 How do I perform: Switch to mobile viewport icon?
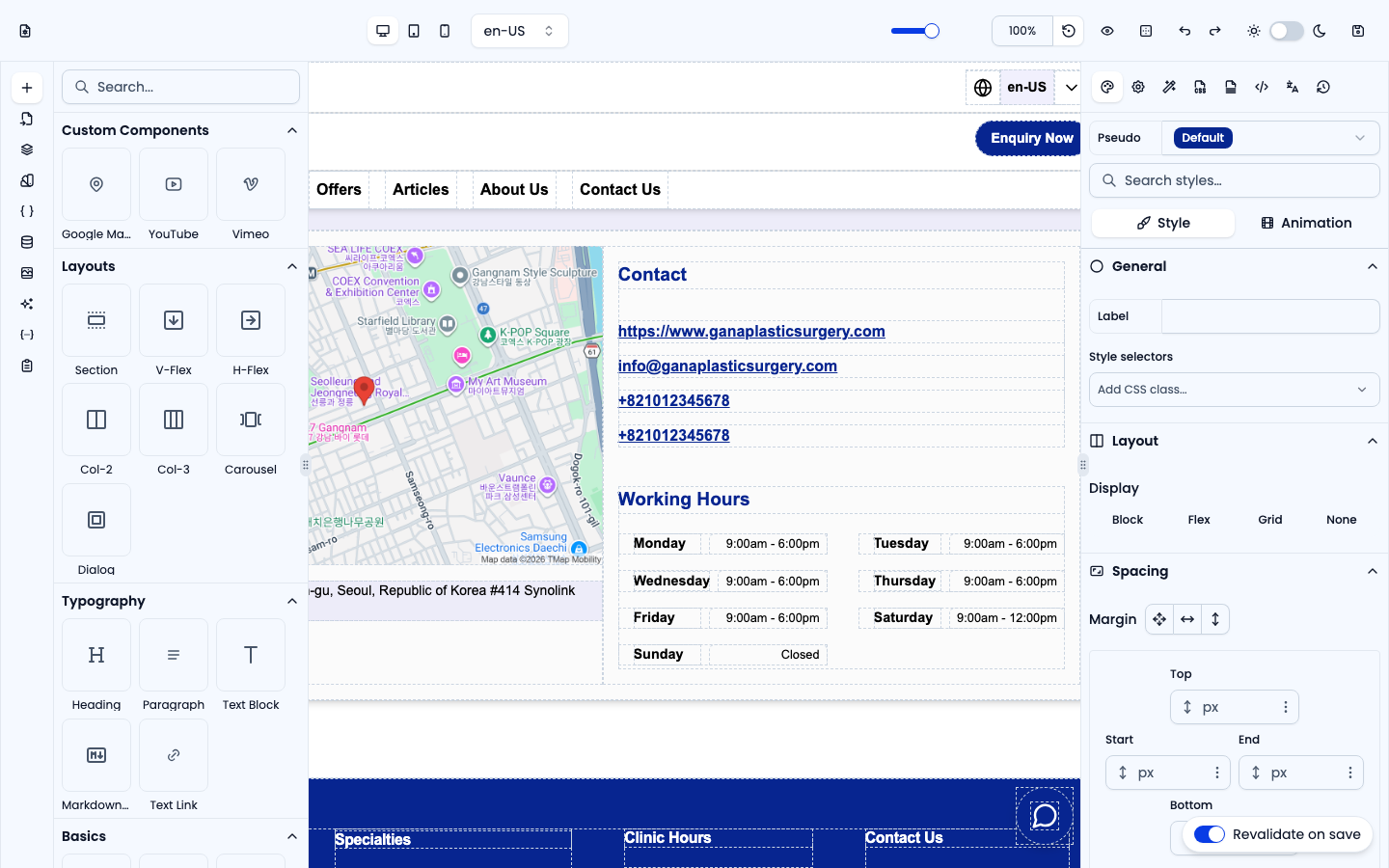[x=445, y=31]
